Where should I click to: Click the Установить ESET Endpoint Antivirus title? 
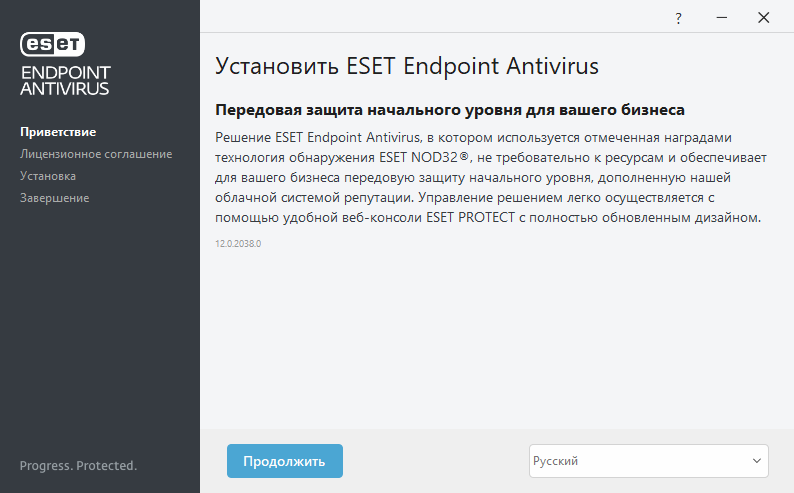pyautogui.click(x=407, y=67)
